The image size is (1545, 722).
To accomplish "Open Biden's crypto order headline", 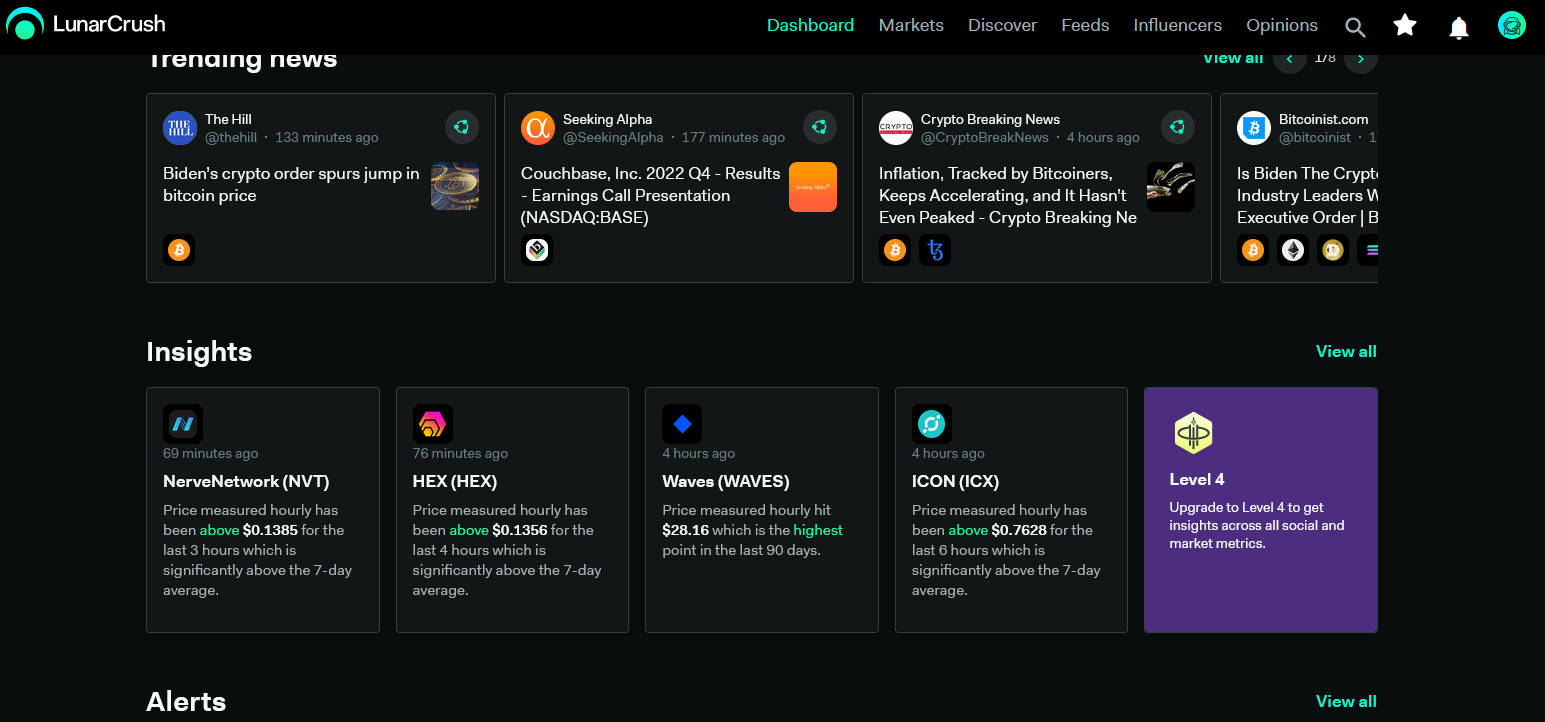I will point(292,185).
